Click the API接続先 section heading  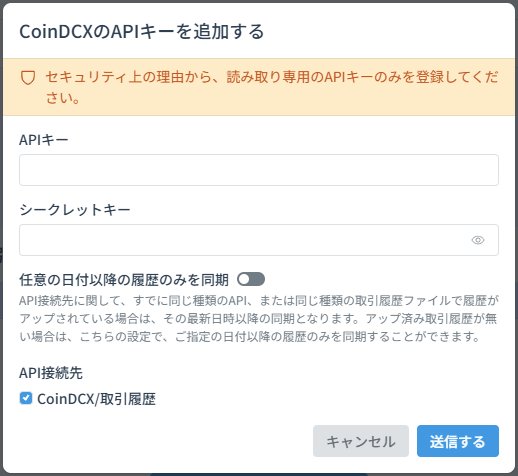(x=51, y=373)
